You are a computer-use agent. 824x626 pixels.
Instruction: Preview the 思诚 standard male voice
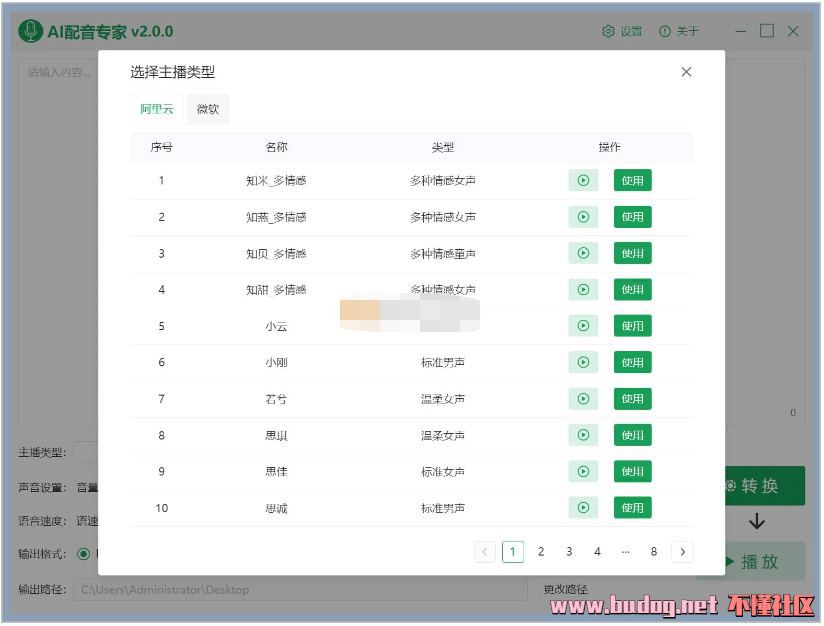pyautogui.click(x=583, y=508)
